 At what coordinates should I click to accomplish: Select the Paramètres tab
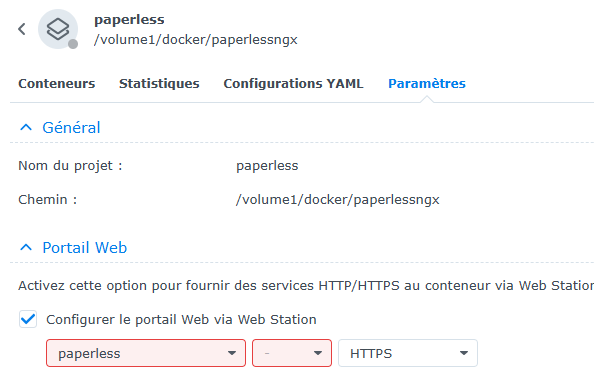pyautogui.click(x=427, y=83)
